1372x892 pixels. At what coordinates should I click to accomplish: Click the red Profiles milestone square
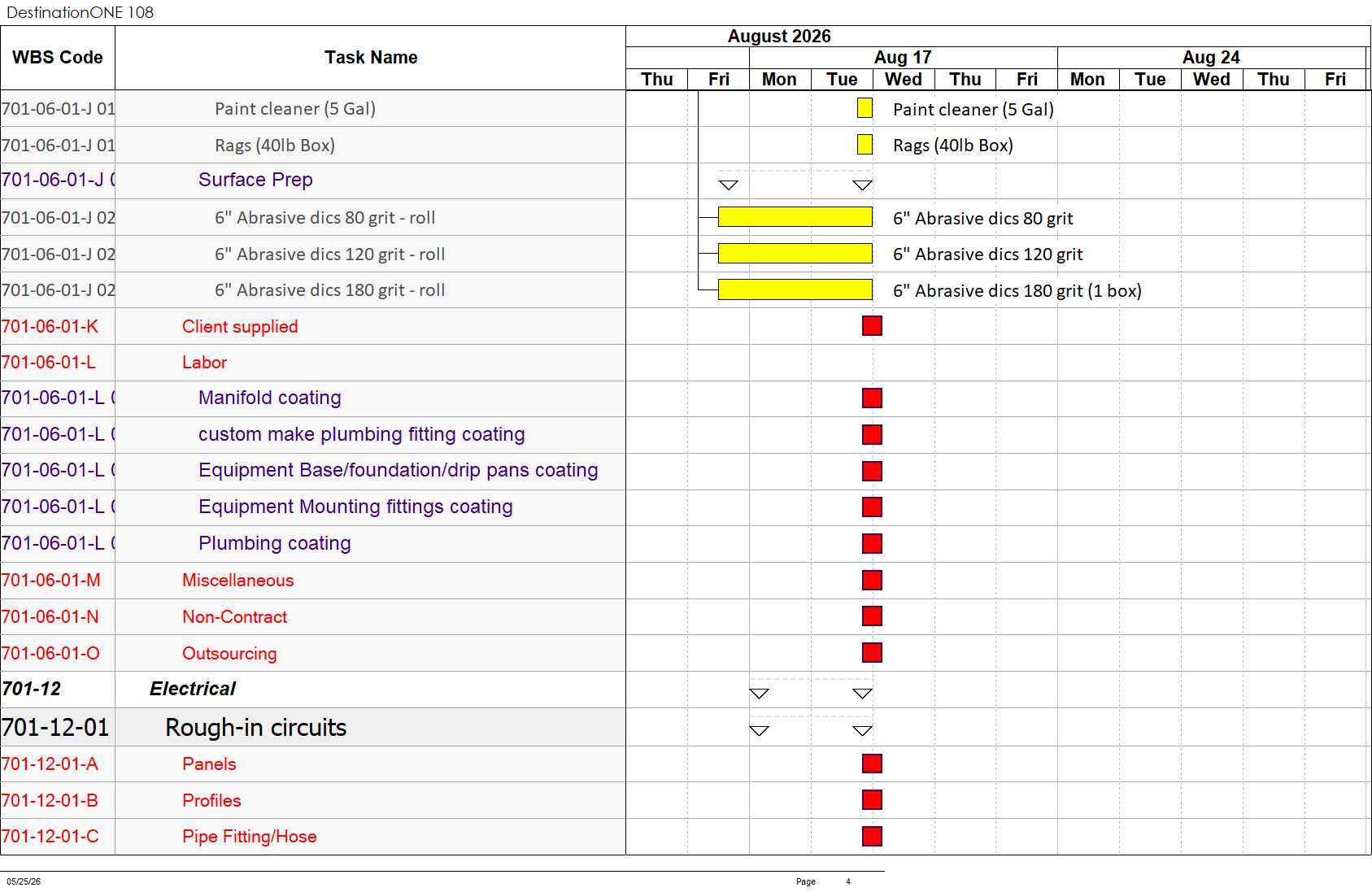pos(872,799)
